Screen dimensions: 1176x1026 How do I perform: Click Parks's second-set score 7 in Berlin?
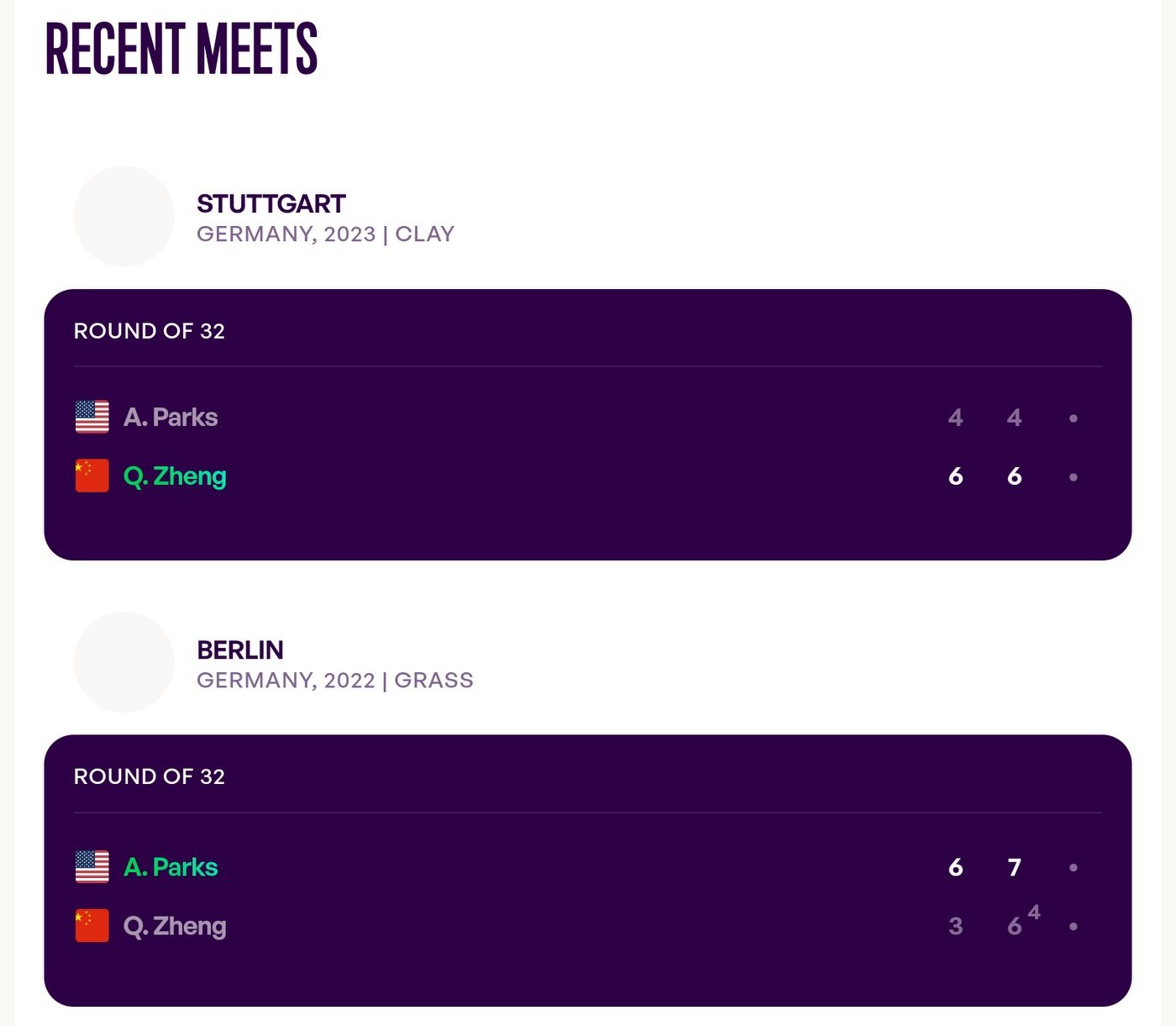pyautogui.click(x=1015, y=867)
